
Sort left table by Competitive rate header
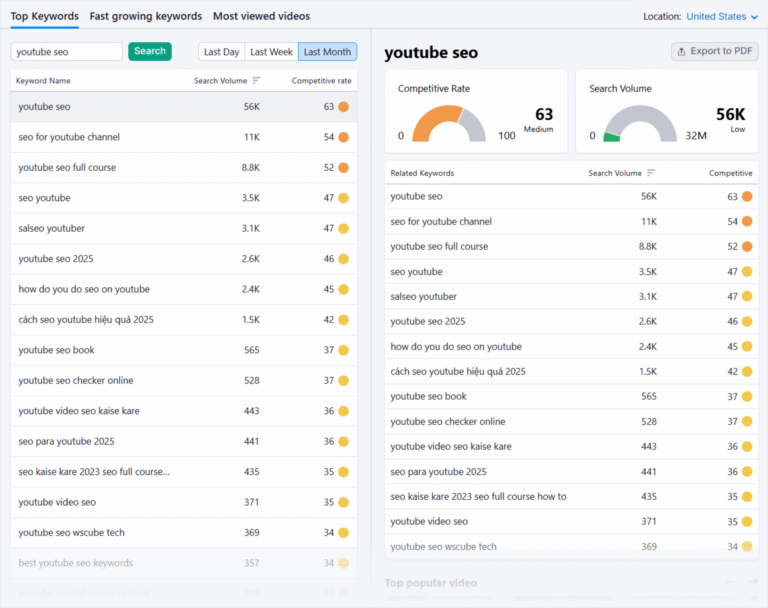[x=321, y=80]
